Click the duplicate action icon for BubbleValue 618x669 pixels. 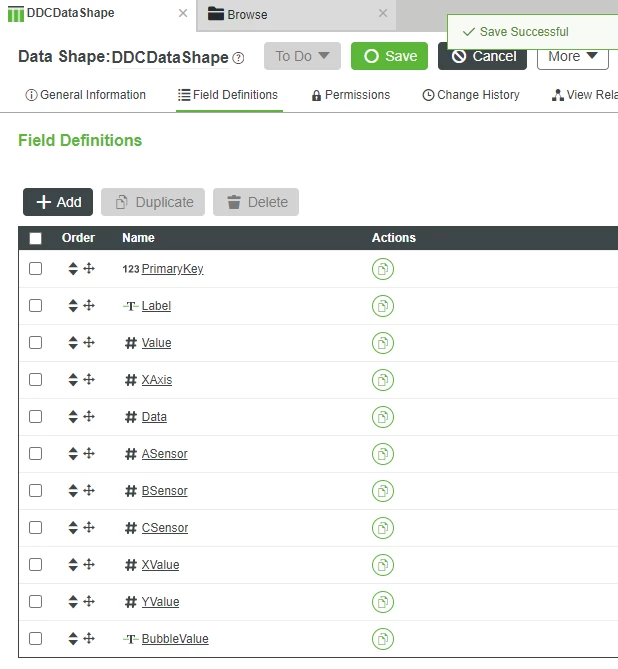pyautogui.click(x=382, y=639)
